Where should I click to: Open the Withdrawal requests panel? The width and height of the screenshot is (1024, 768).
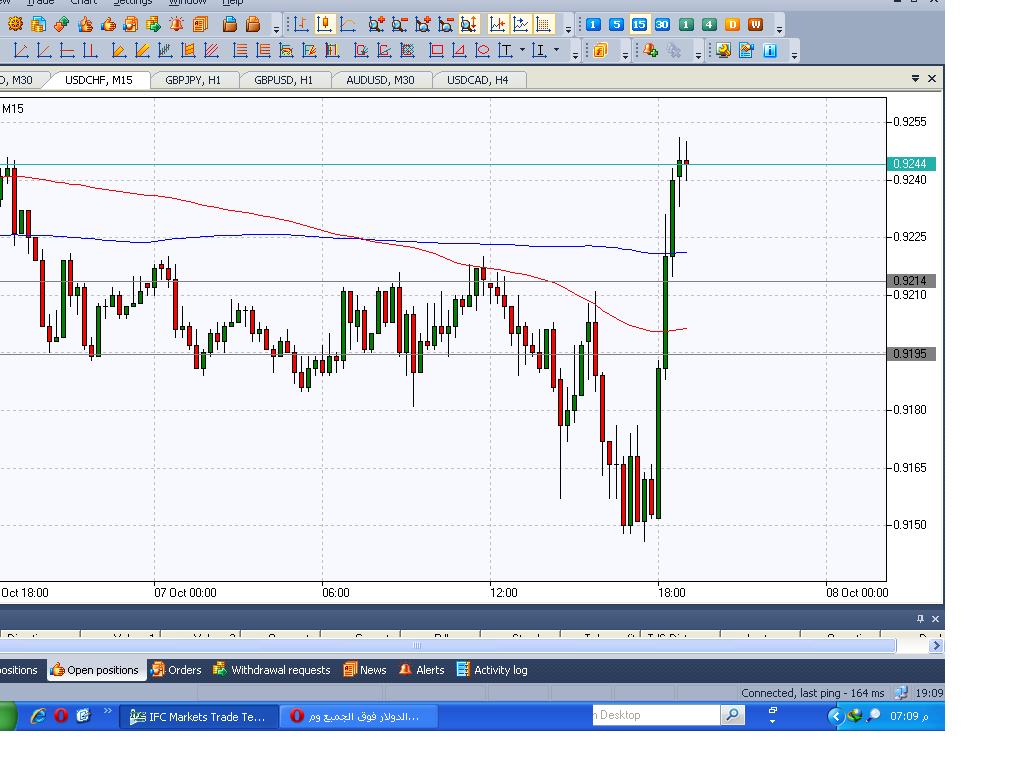[x=271, y=670]
